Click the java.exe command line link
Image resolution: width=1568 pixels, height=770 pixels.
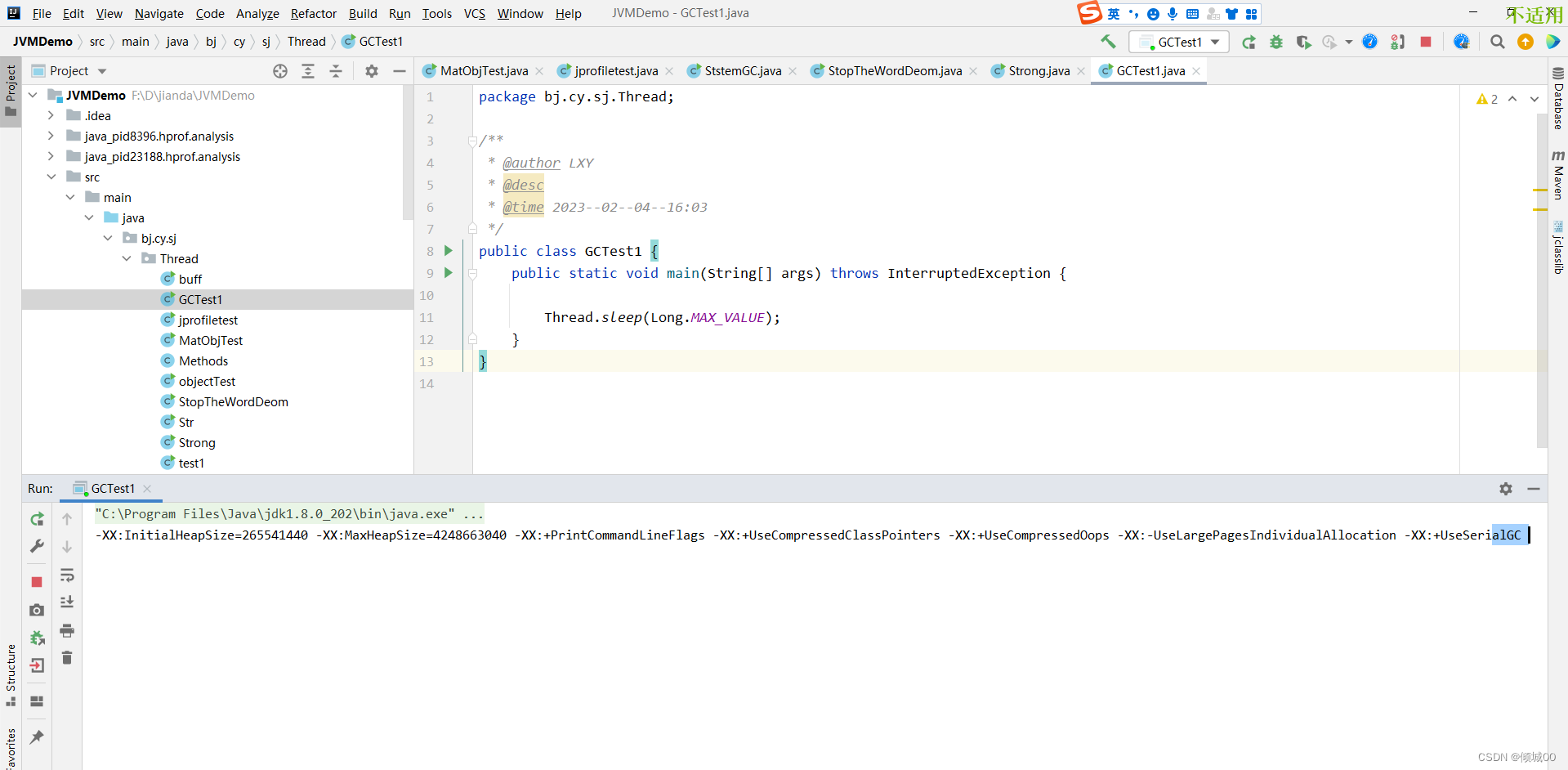coord(289,513)
